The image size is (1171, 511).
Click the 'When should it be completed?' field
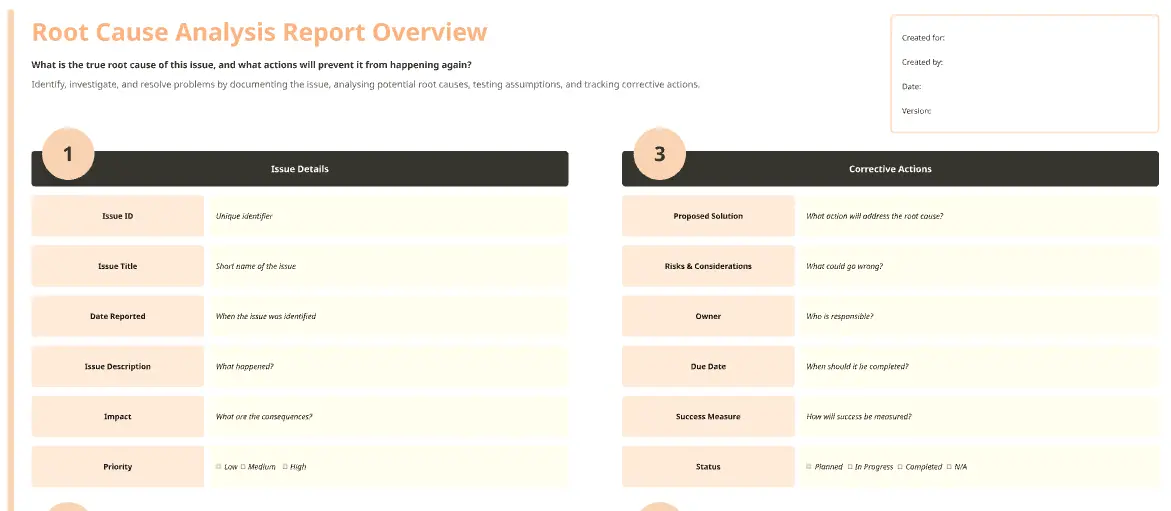pos(979,366)
